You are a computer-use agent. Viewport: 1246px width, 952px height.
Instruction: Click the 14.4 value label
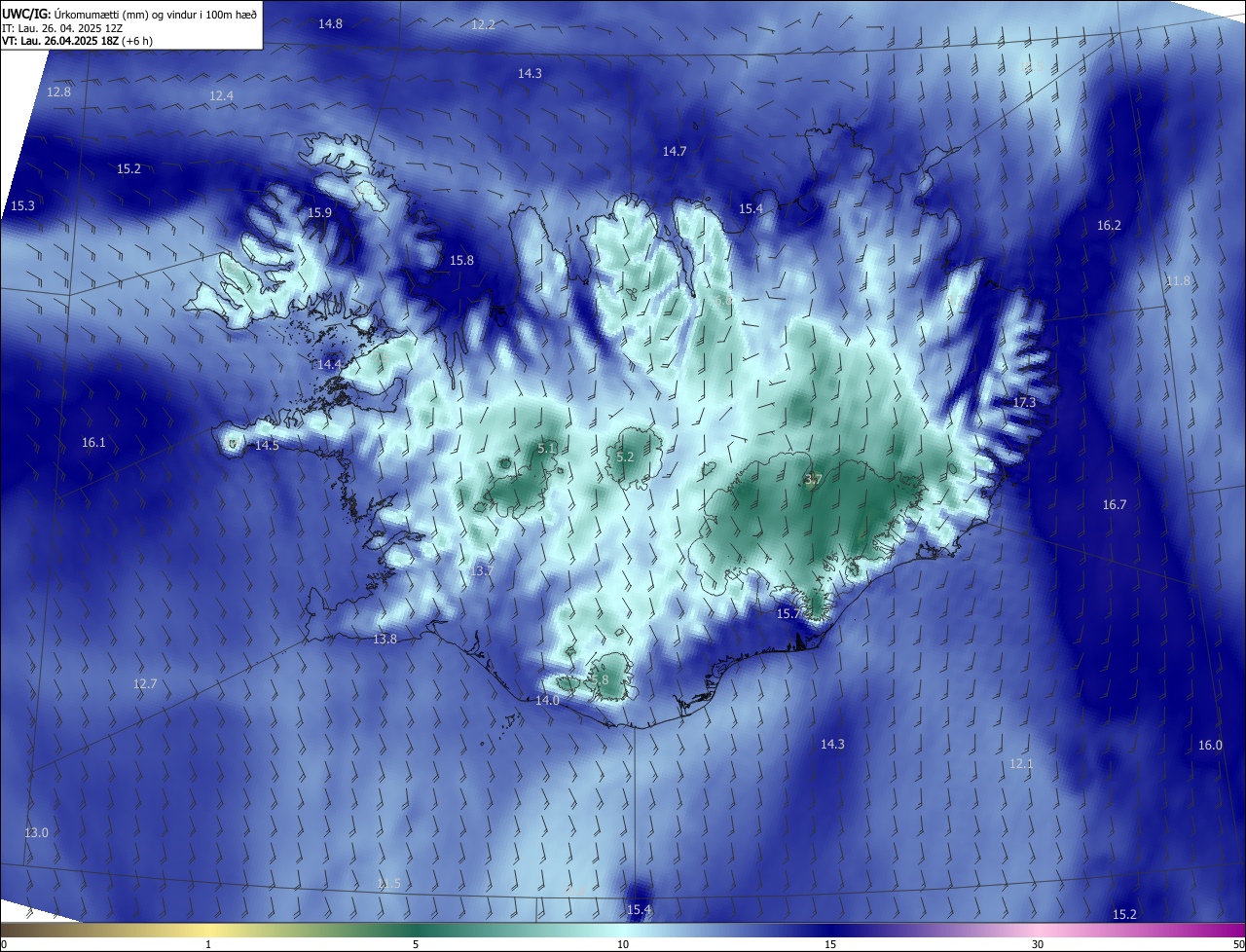(x=329, y=364)
